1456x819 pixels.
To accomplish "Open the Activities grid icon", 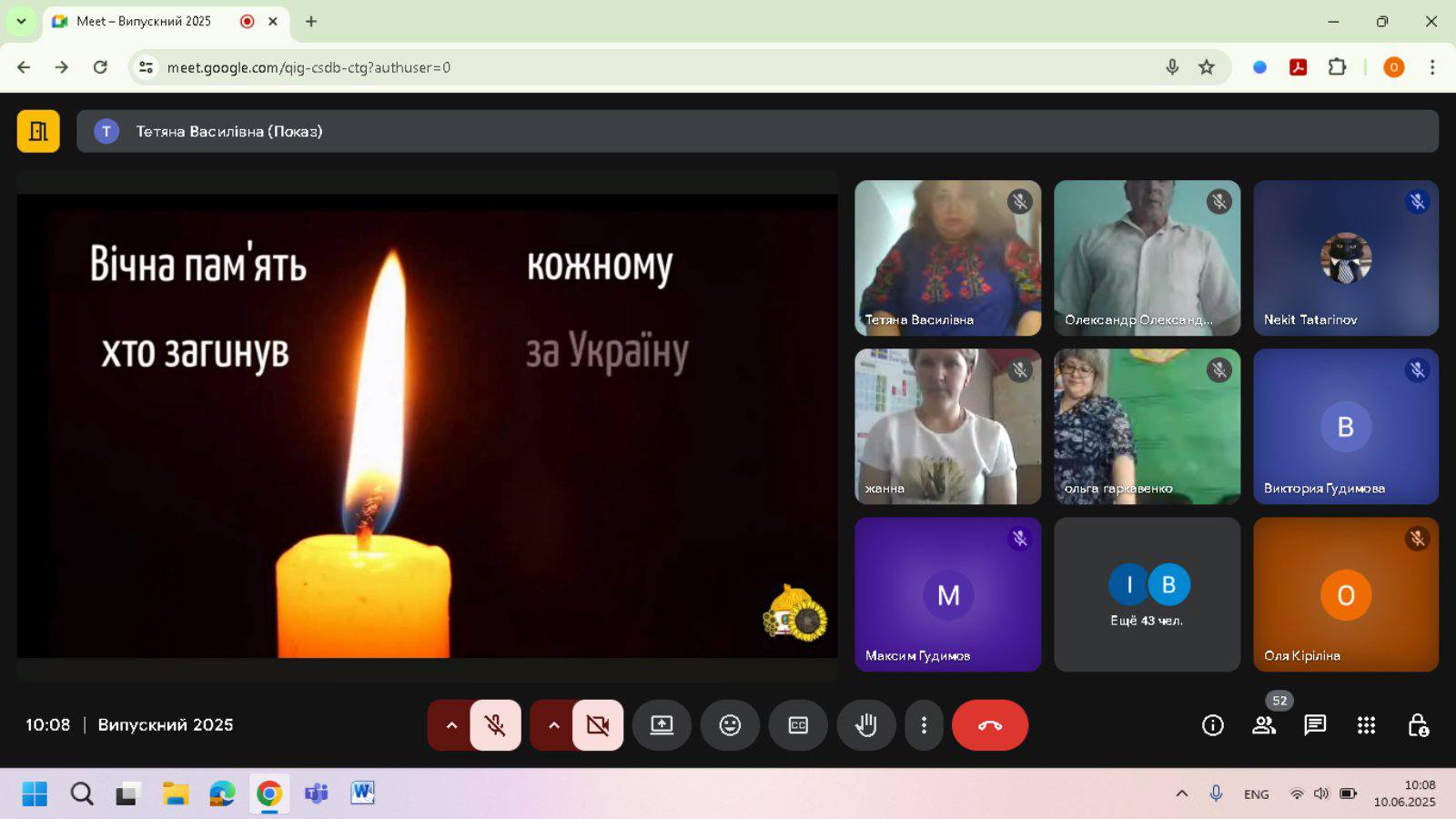I will [1366, 725].
